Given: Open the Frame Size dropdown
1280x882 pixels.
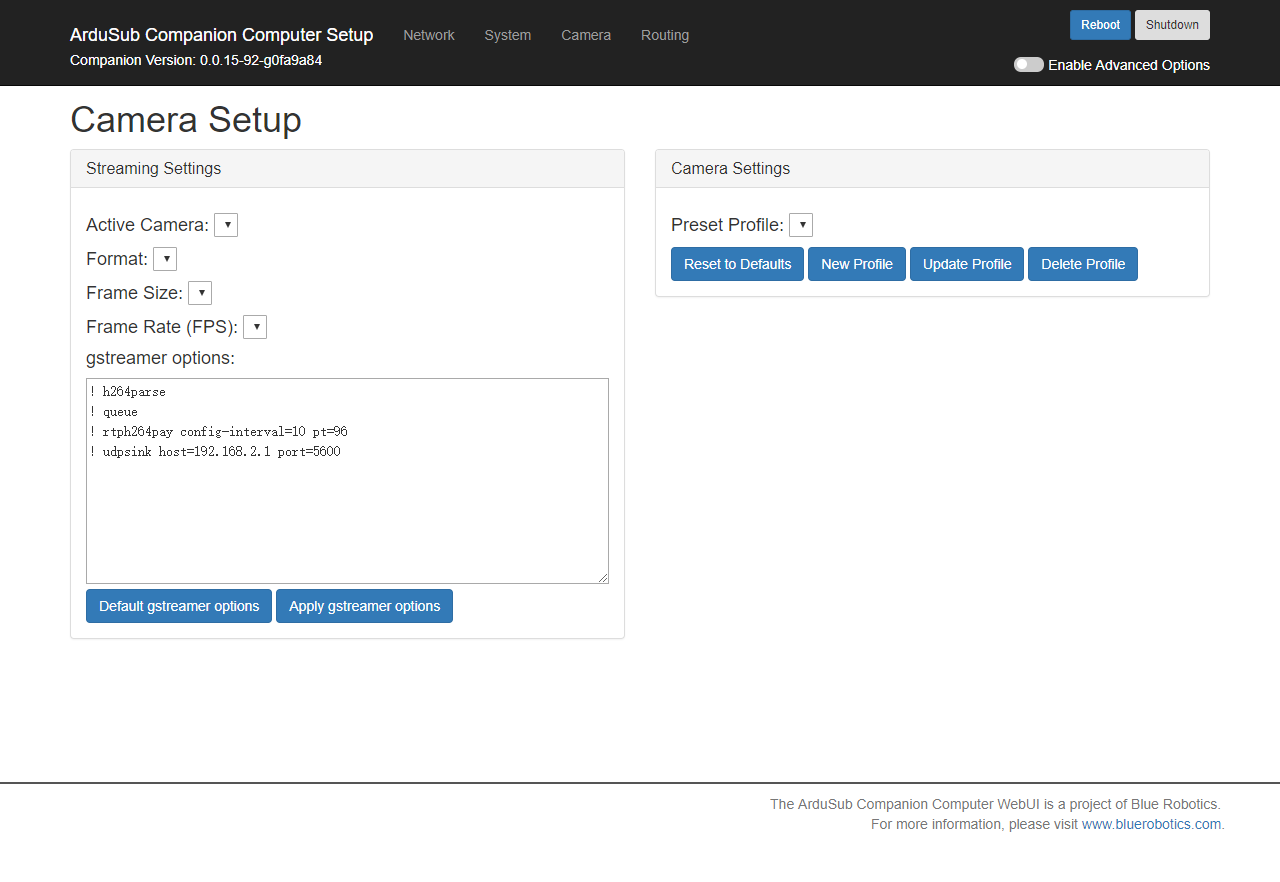Looking at the screenshot, I should pos(200,293).
